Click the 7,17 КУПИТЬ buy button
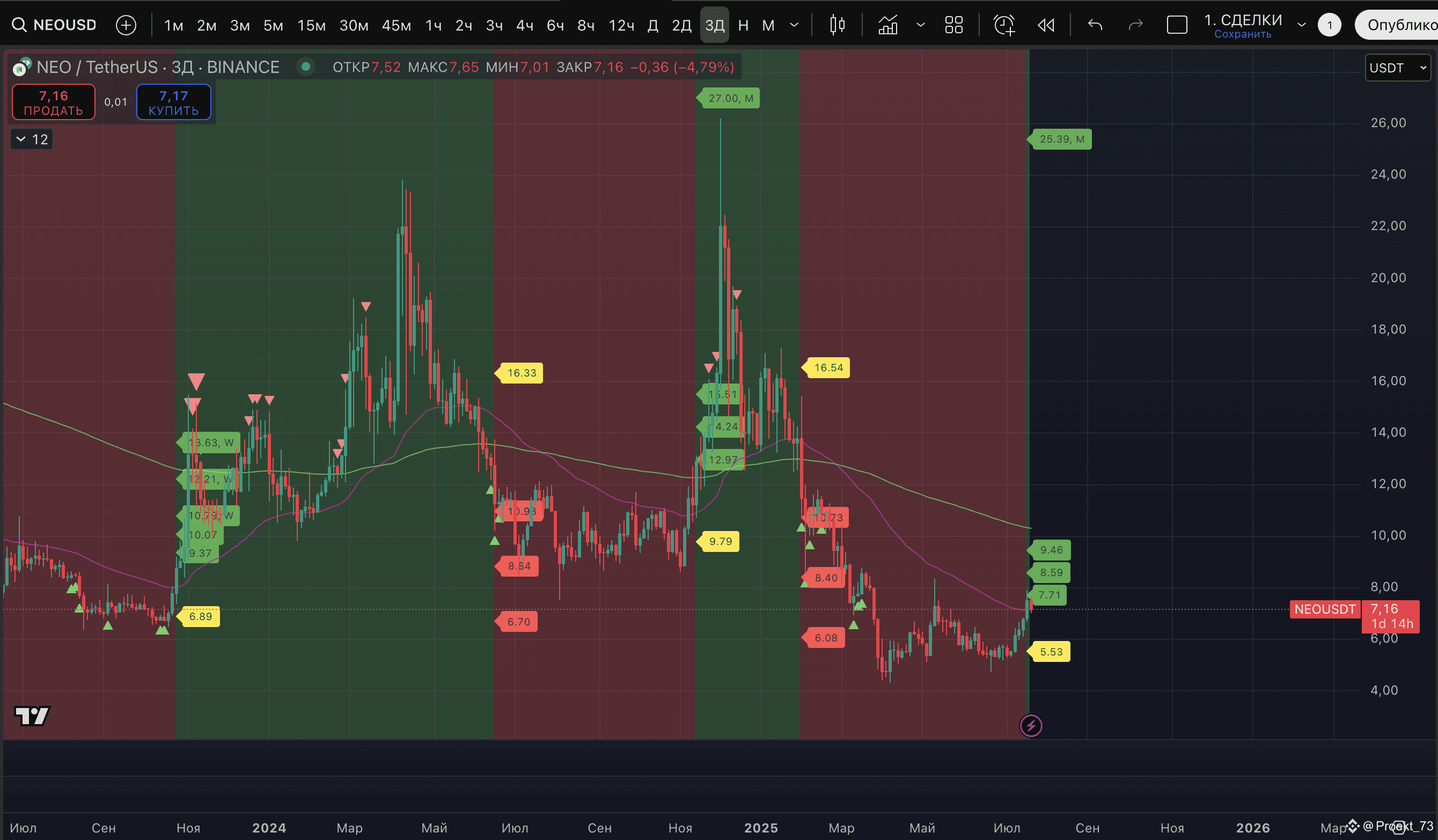1438x840 pixels. click(x=173, y=102)
